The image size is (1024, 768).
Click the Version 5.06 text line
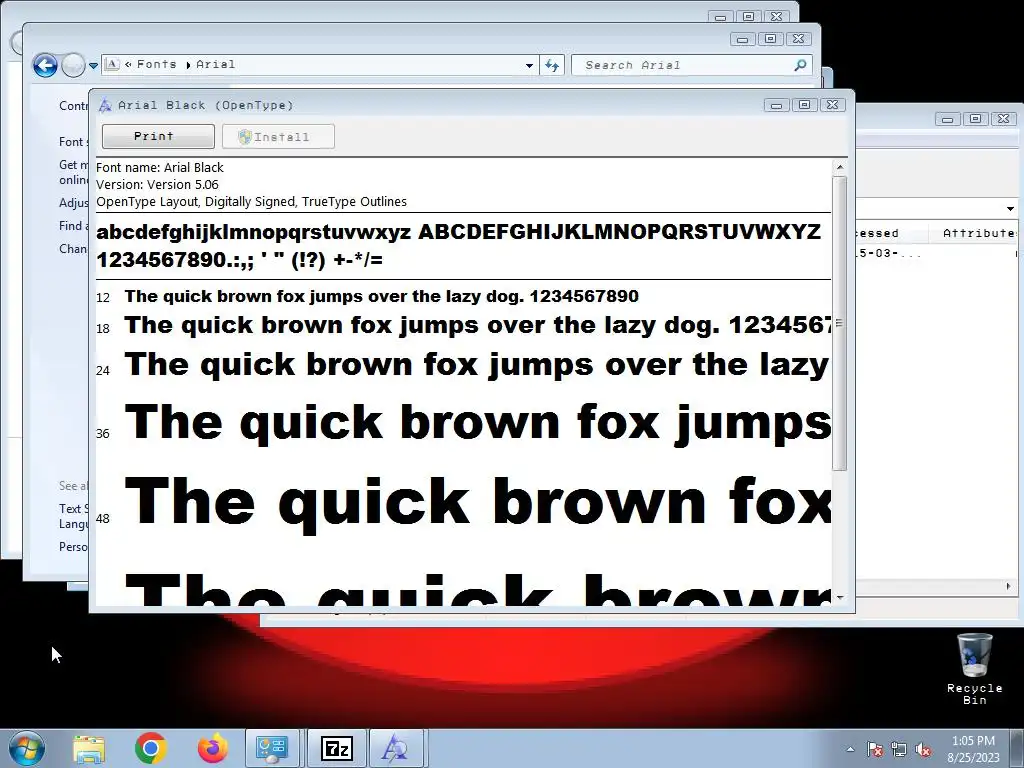click(x=157, y=185)
